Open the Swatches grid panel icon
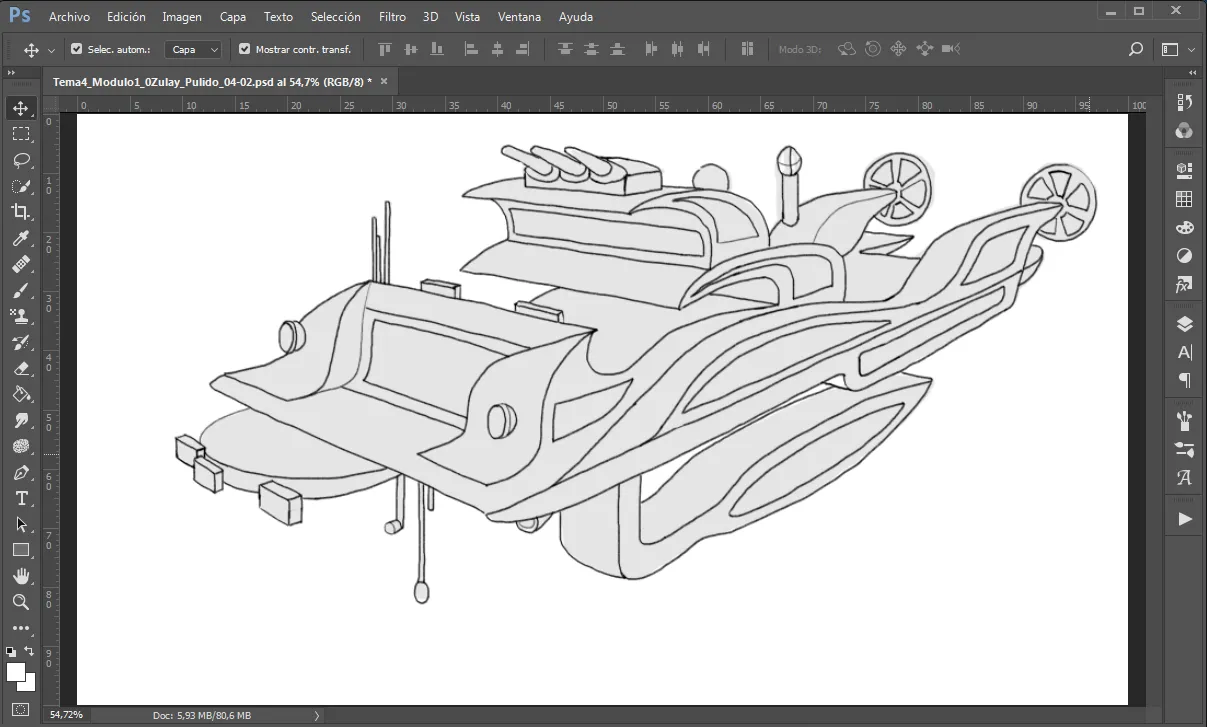The width and height of the screenshot is (1207, 727). point(1184,199)
